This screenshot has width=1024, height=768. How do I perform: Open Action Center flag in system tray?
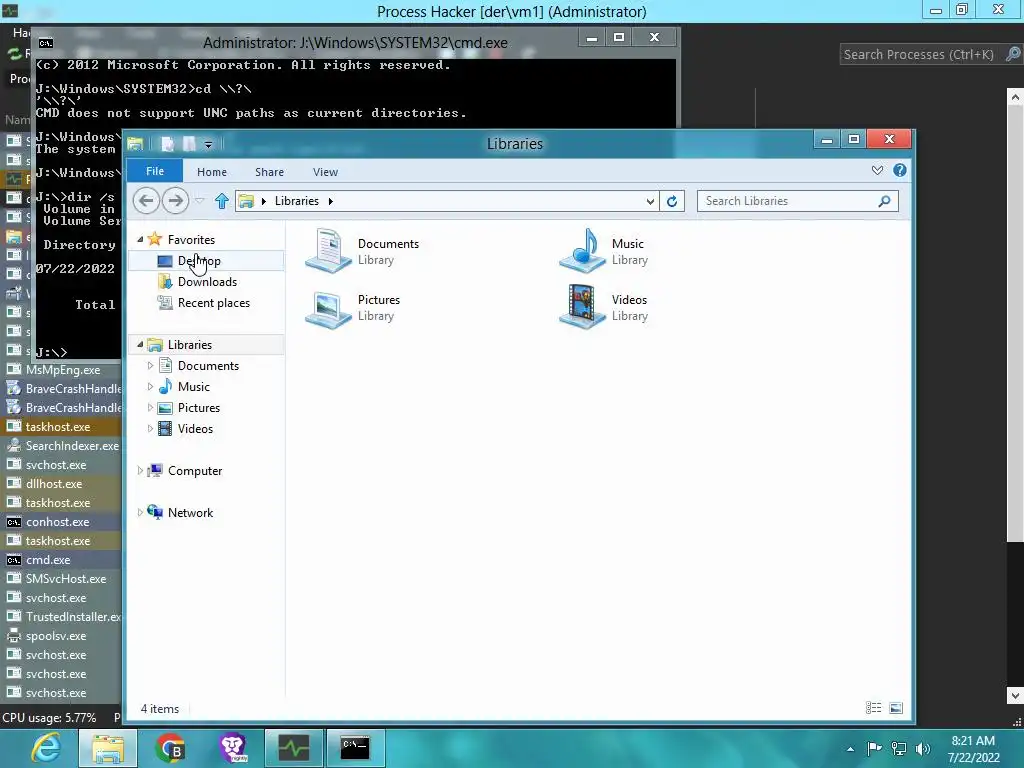[x=874, y=748]
